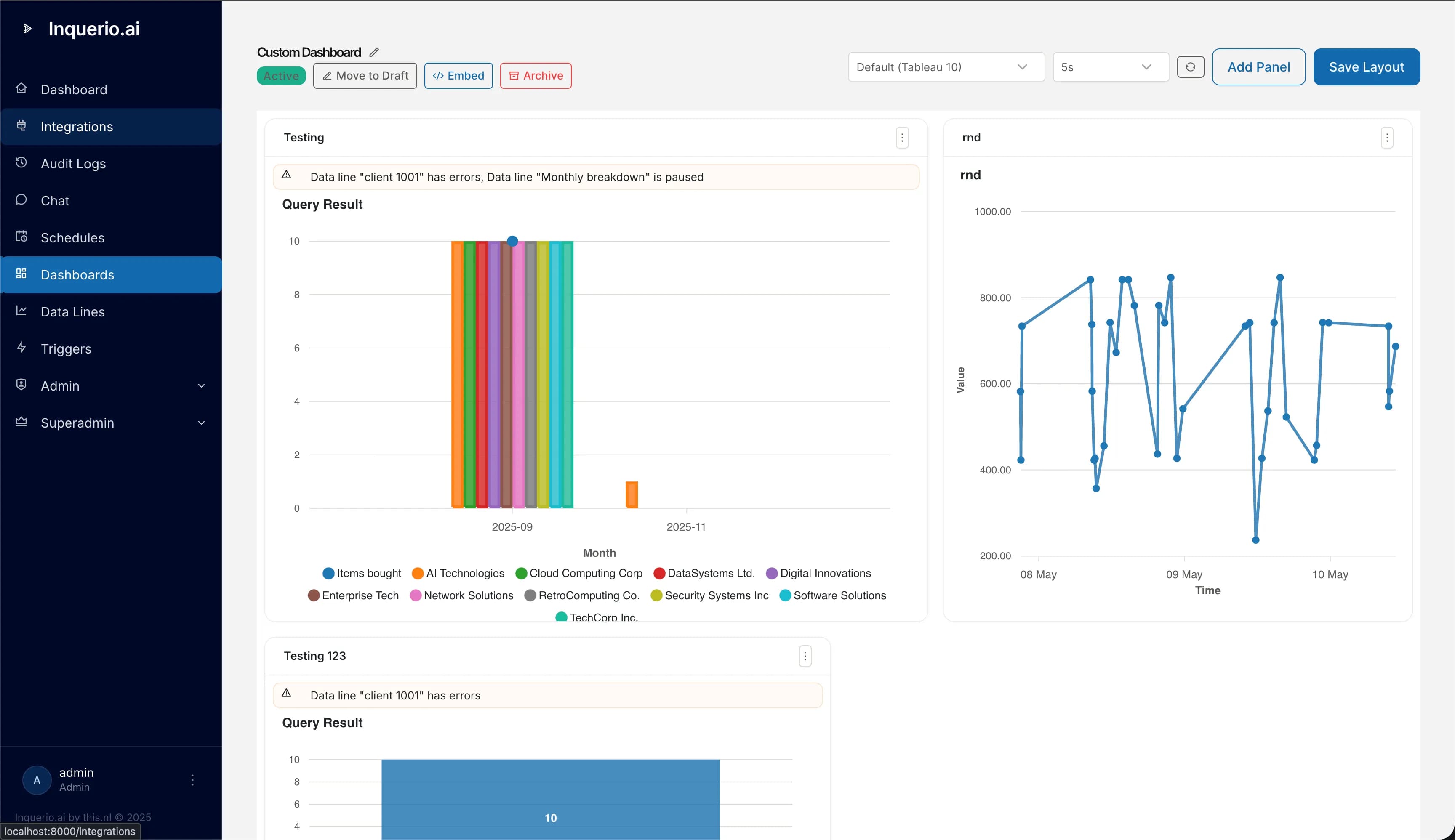Toggle Items bought legend entry
Viewport: 1455px width, 840px height.
tap(361, 574)
